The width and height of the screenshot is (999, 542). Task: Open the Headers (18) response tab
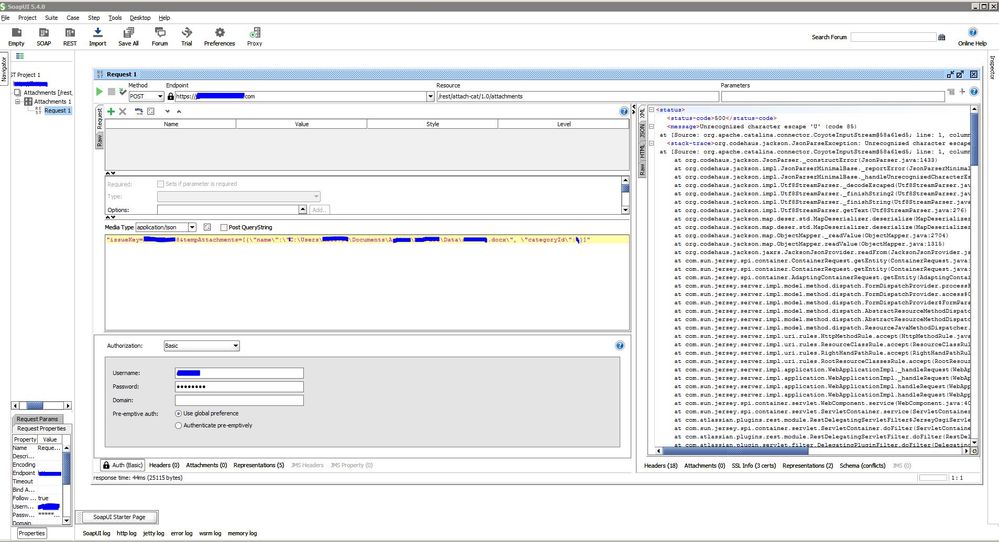(661, 466)
